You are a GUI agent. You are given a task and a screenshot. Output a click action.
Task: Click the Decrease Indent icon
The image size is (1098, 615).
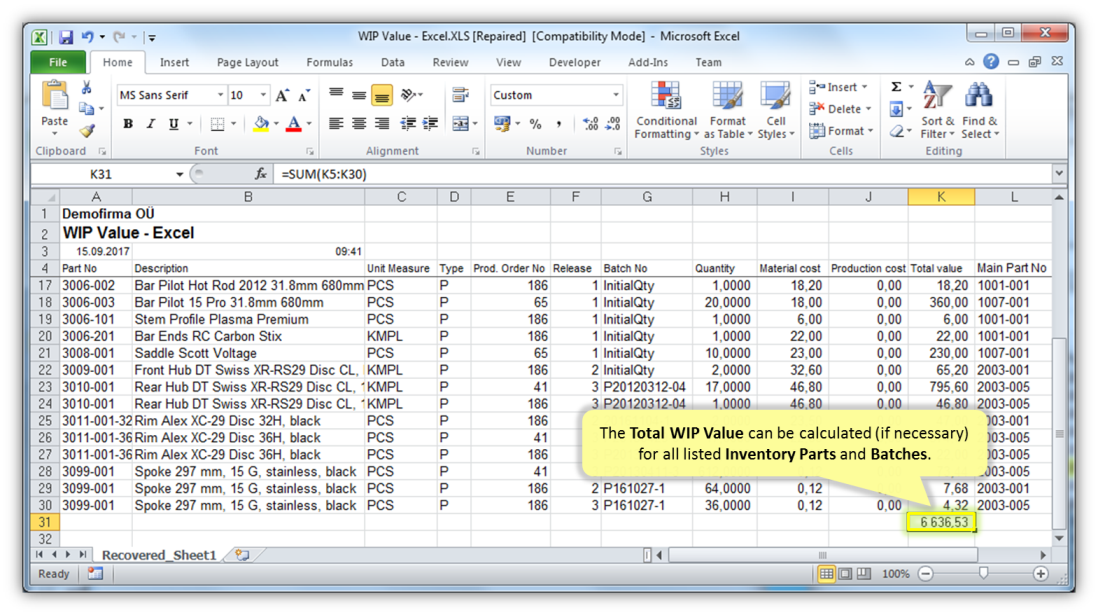click(x=408, y=124)
